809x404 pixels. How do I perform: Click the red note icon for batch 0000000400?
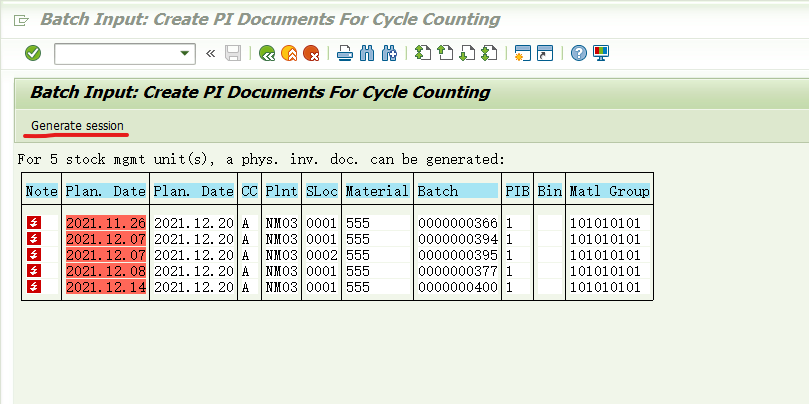[x=34, y=287]
